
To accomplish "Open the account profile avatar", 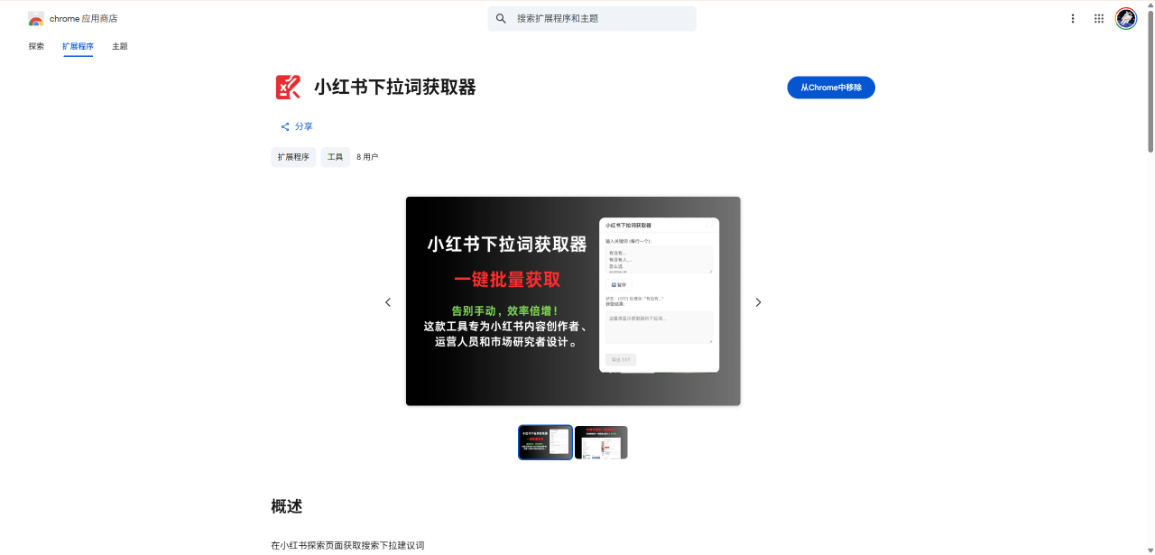I will (1126, 18).
